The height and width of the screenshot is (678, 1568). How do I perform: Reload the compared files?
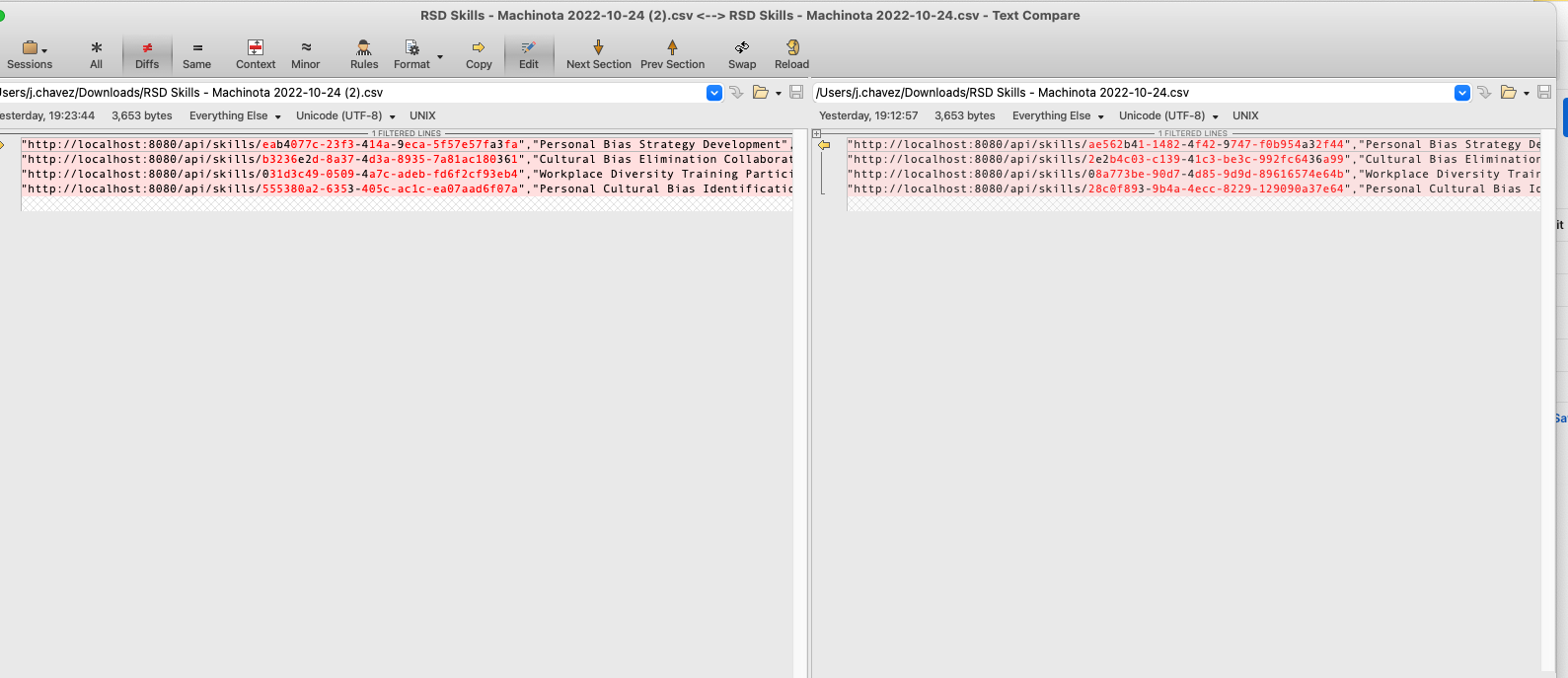791,54
